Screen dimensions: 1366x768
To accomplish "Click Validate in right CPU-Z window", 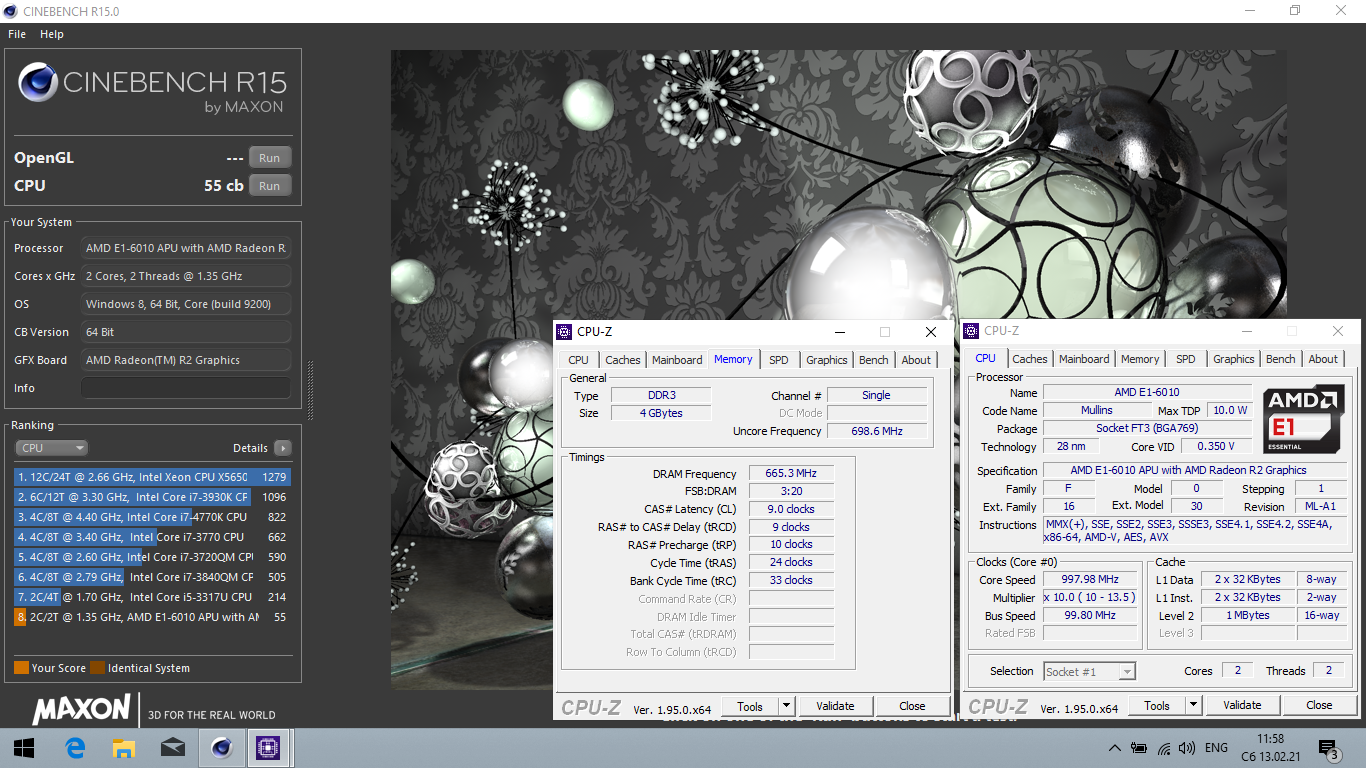I will [x=1243, y=705].
